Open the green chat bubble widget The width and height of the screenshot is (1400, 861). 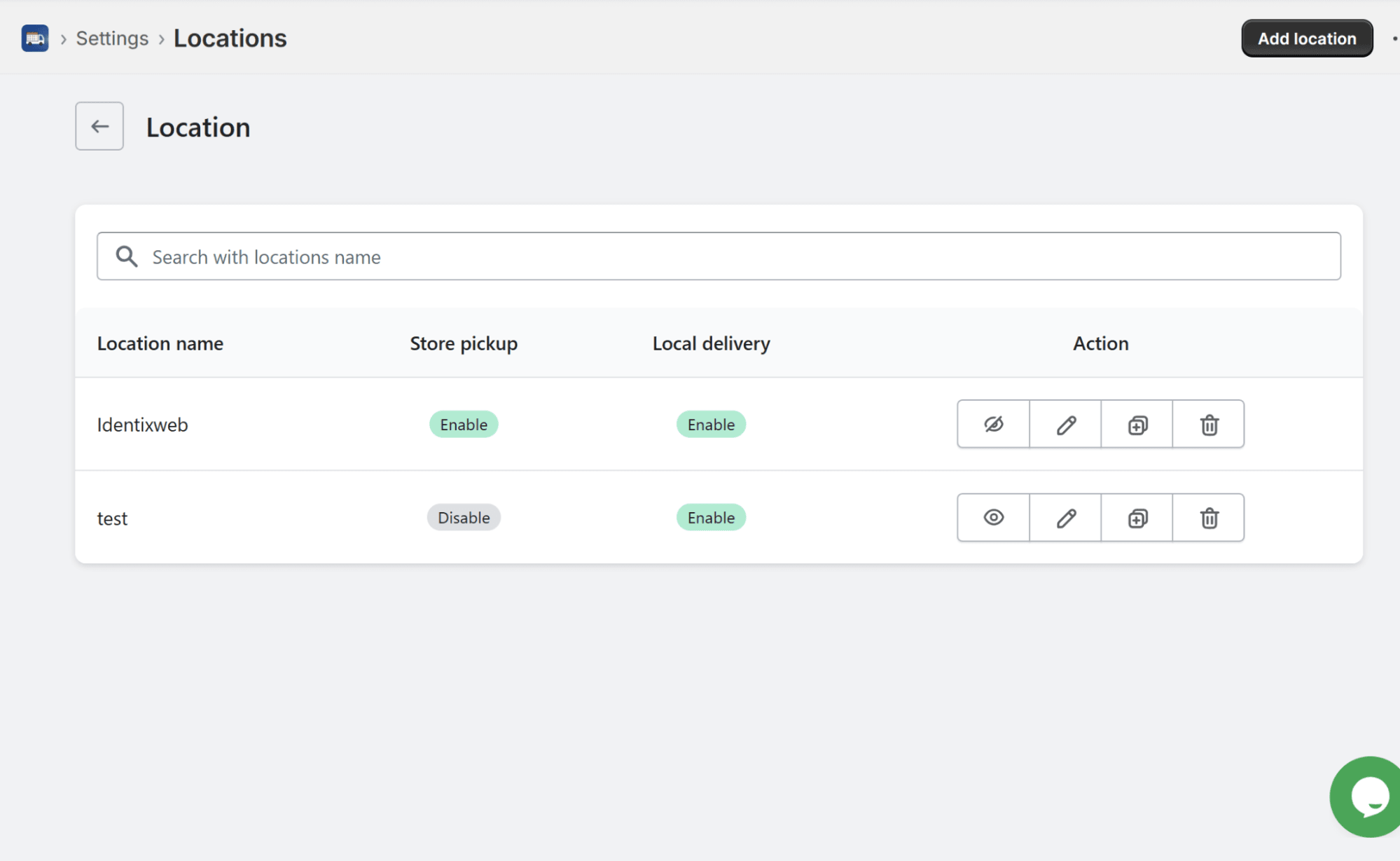tap(1365, 797)
